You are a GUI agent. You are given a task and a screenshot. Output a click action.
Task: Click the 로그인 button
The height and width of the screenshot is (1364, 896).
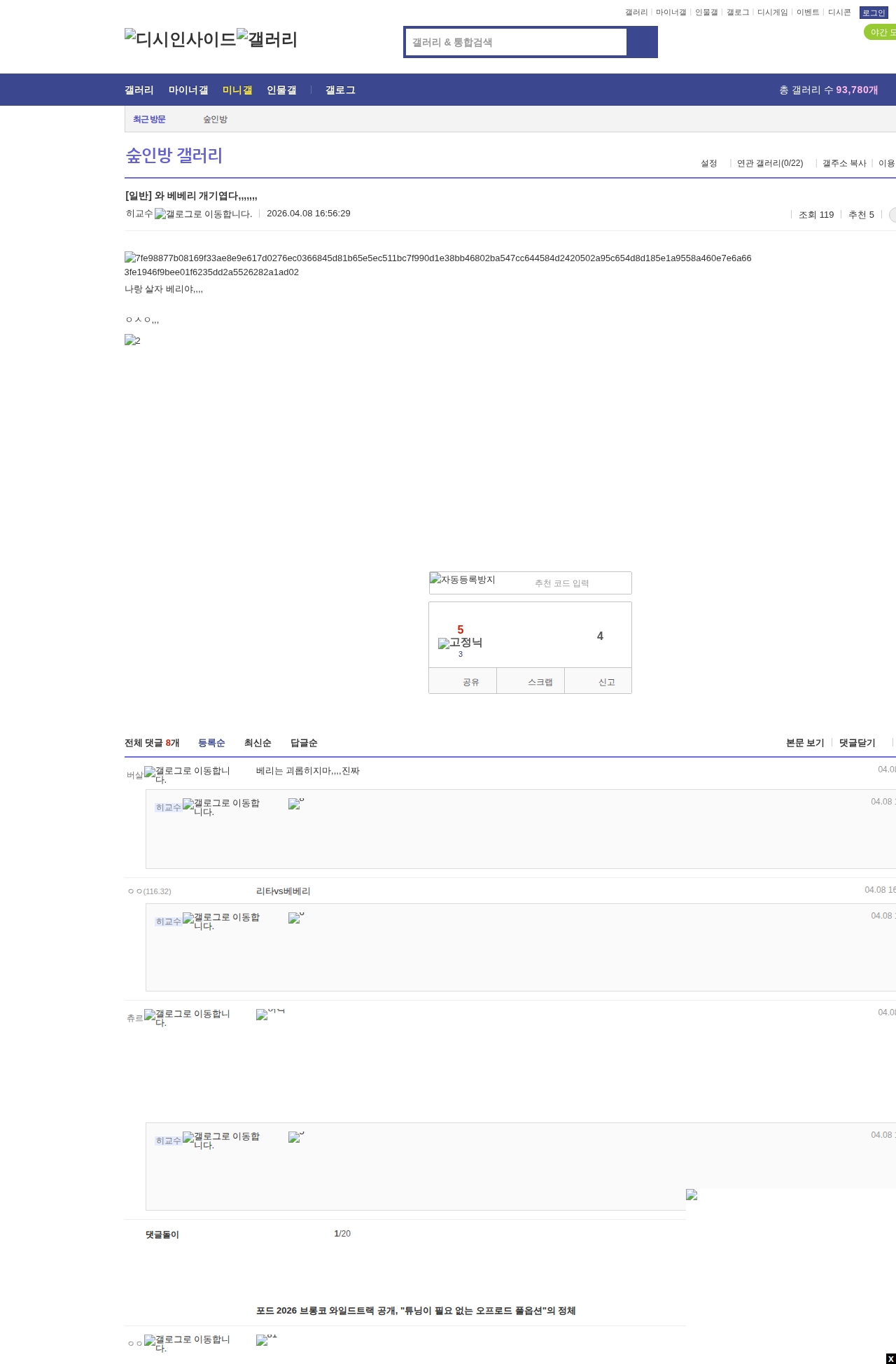coord(874,13)
